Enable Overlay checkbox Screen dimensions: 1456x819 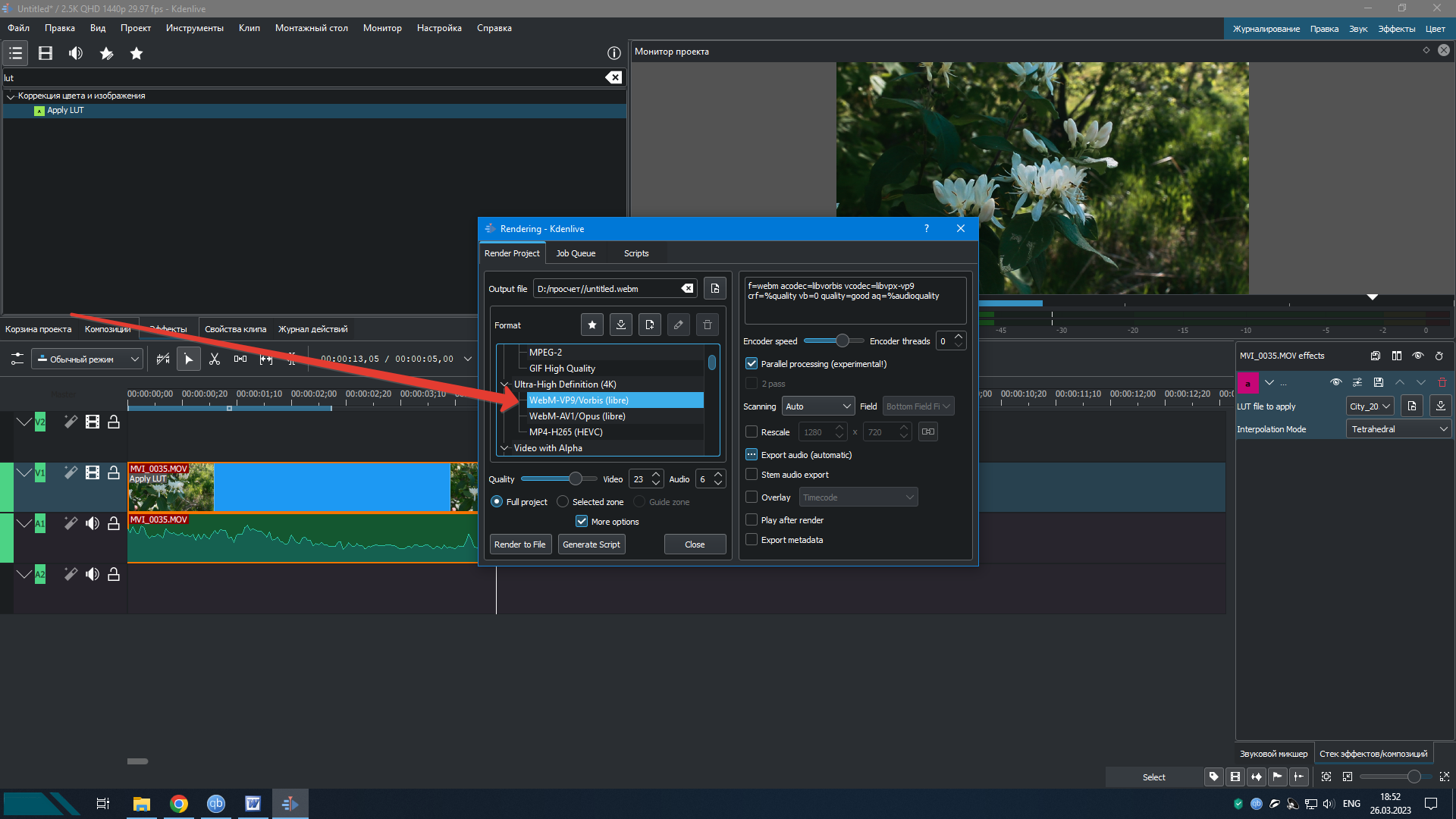(x=752, y=497)
